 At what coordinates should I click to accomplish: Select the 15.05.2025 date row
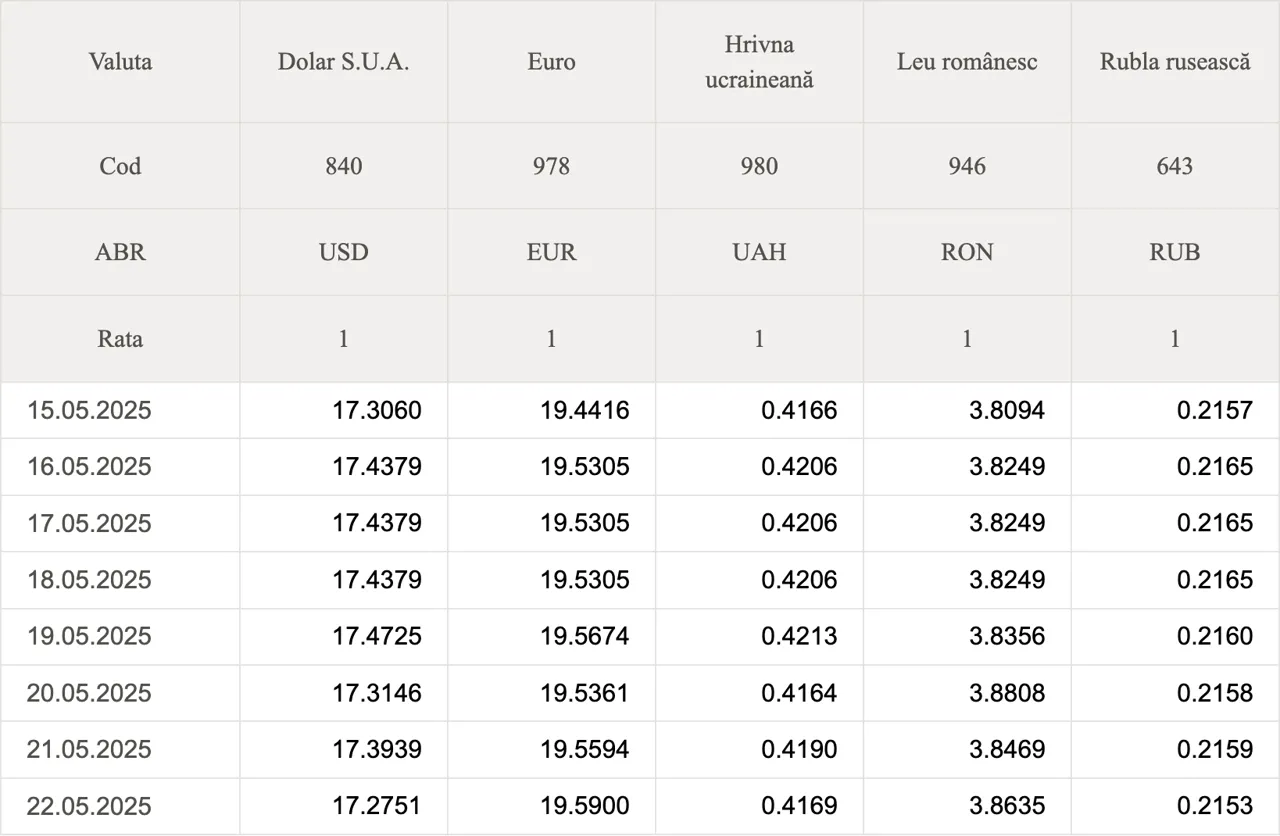[640, 410]
